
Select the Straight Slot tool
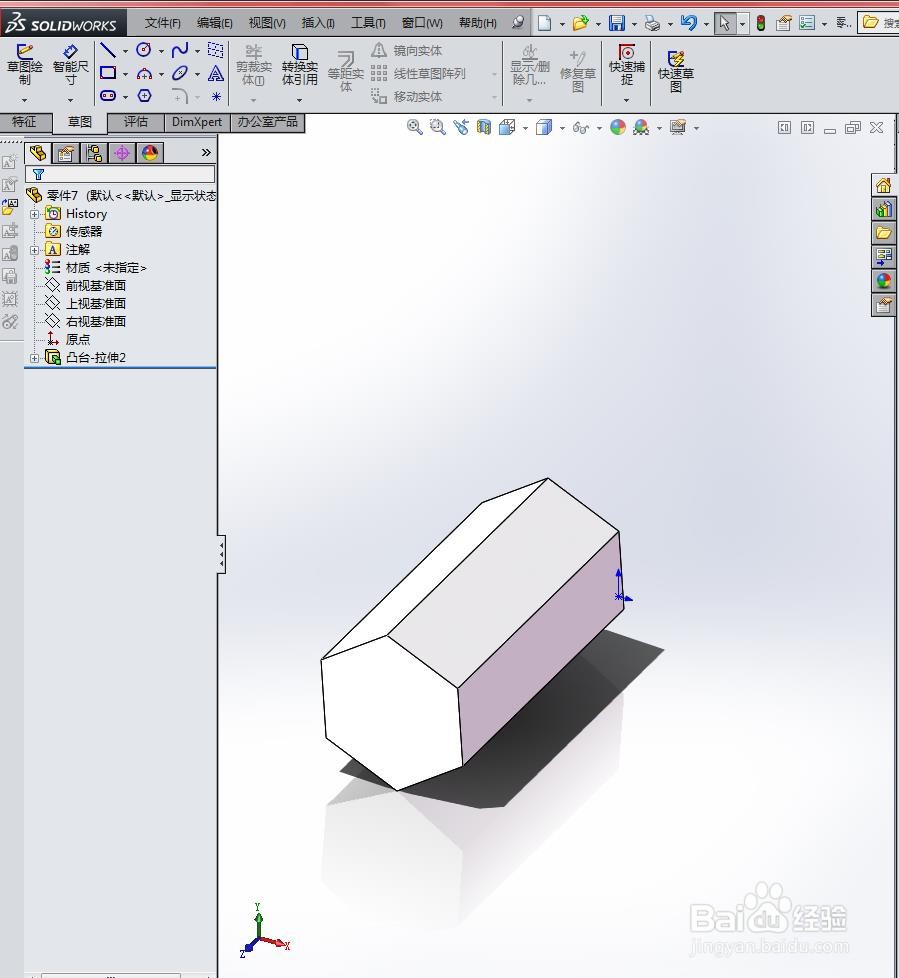tap(108, 95)
